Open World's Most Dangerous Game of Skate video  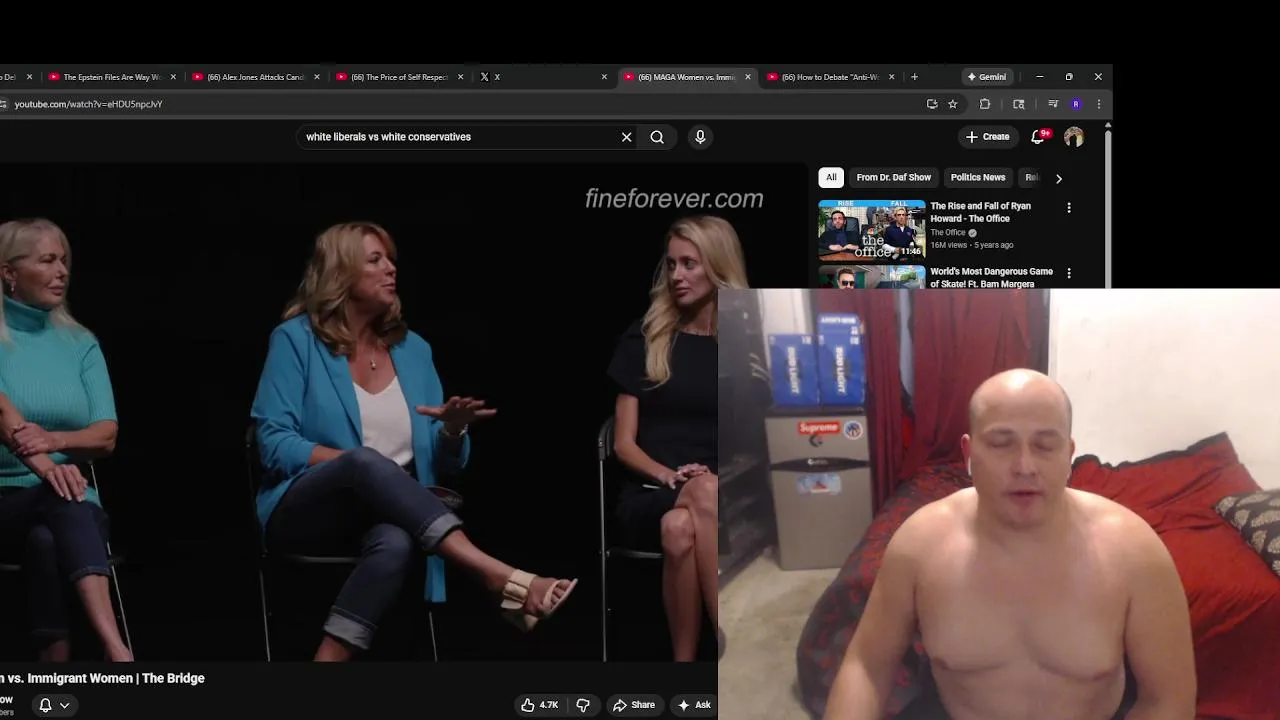point(991,277)
